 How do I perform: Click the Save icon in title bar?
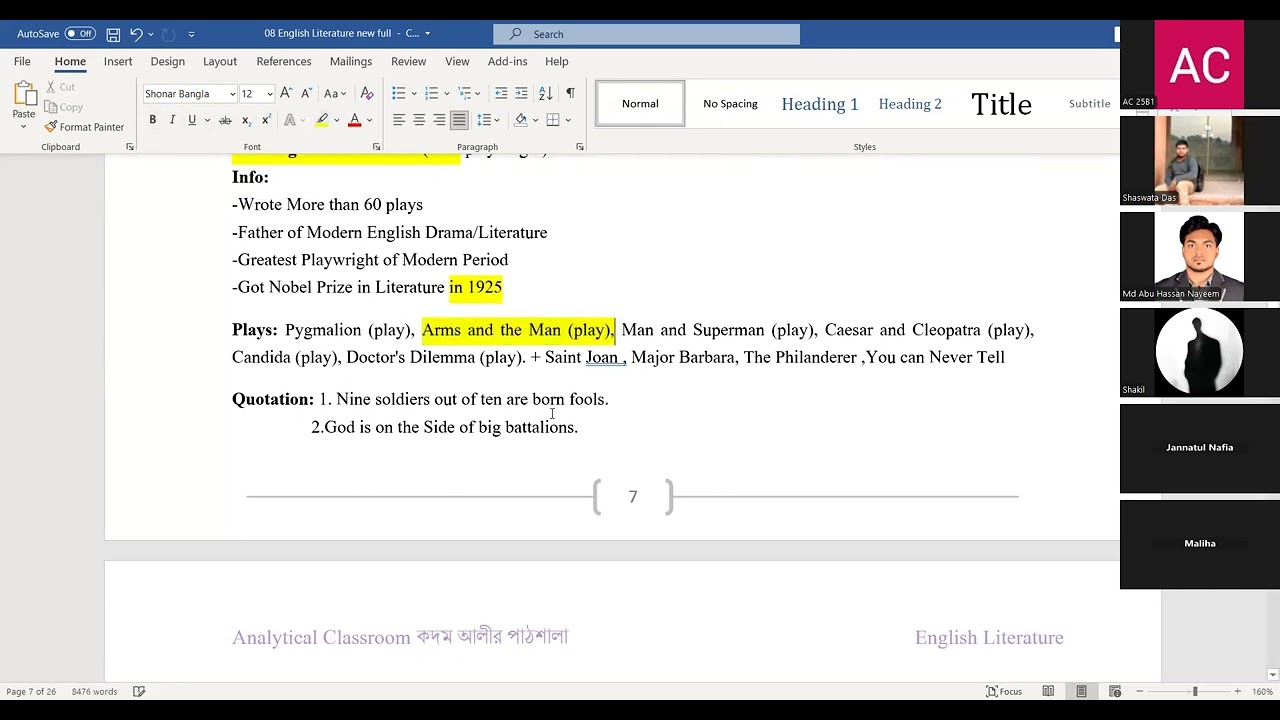click(x=113, y=34)
